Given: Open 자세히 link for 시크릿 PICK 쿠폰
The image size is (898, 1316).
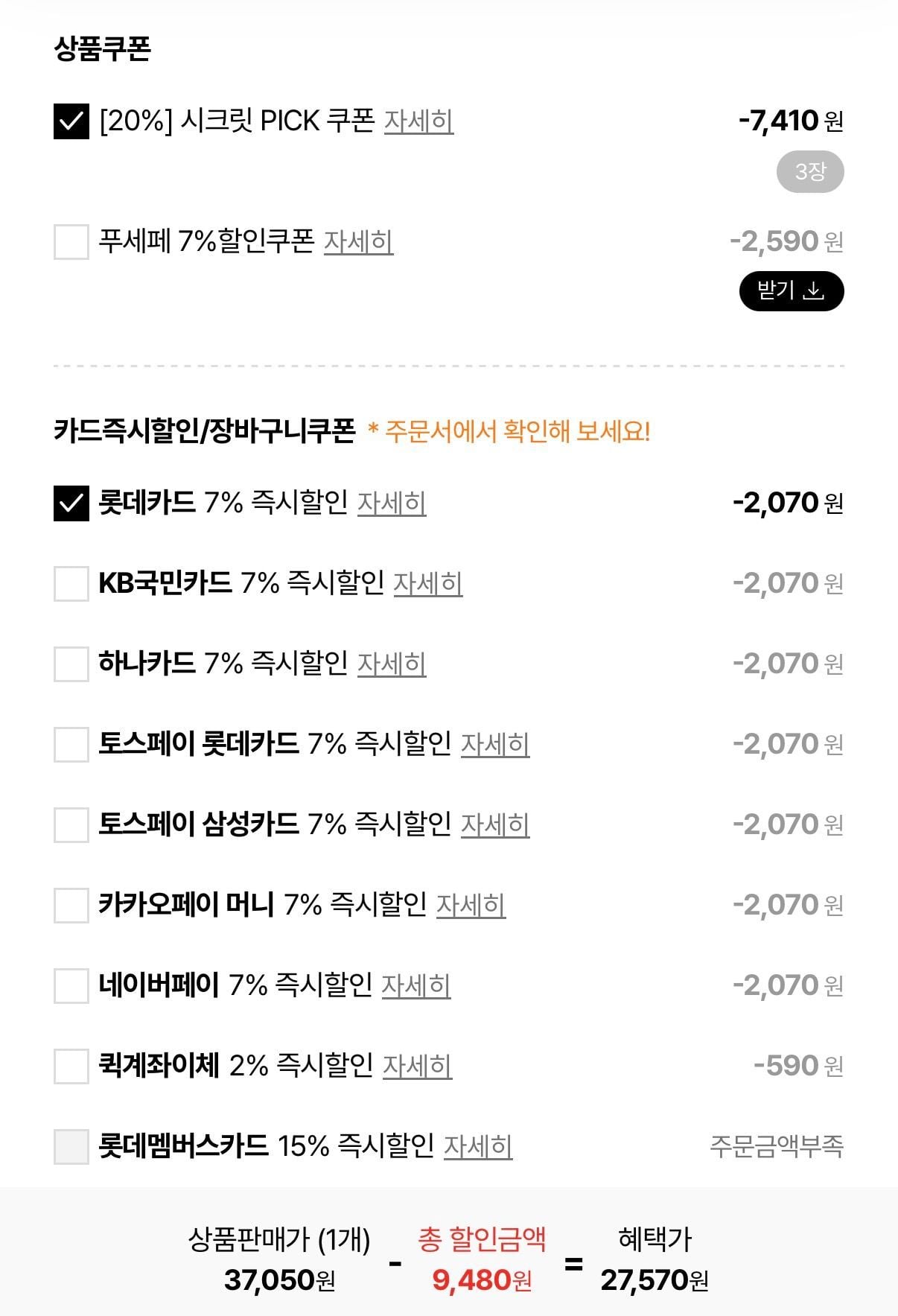Looking at the screenshot, I should coord(418,121).
